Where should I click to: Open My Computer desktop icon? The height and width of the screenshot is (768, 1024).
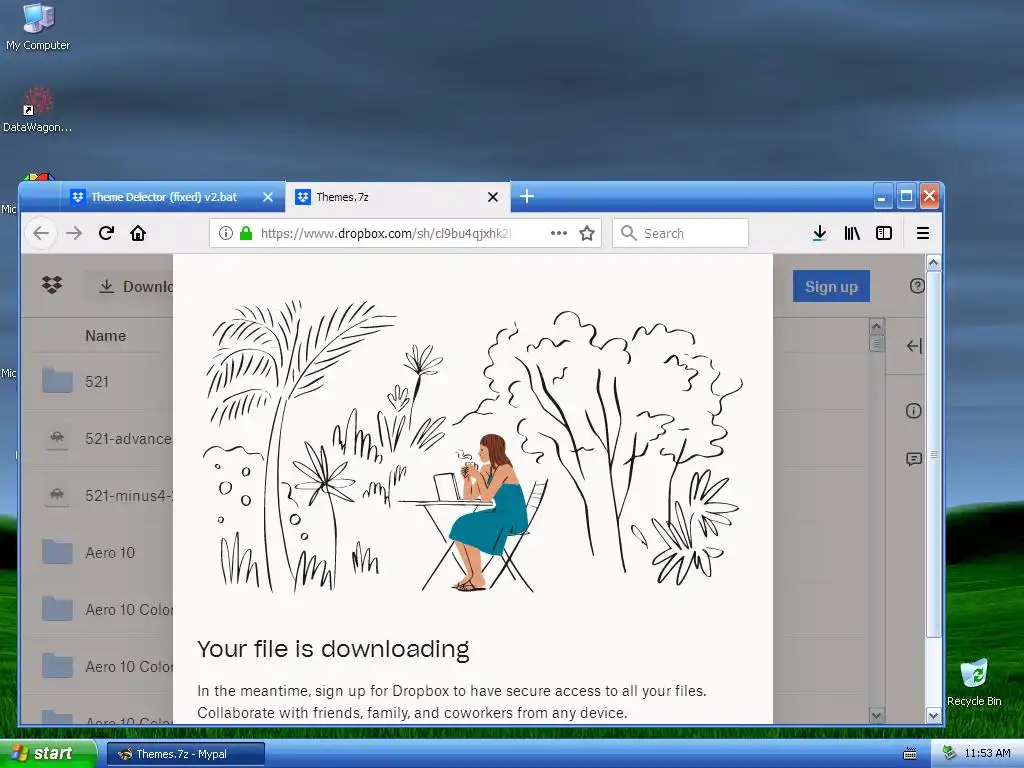(x=38, y=27)
